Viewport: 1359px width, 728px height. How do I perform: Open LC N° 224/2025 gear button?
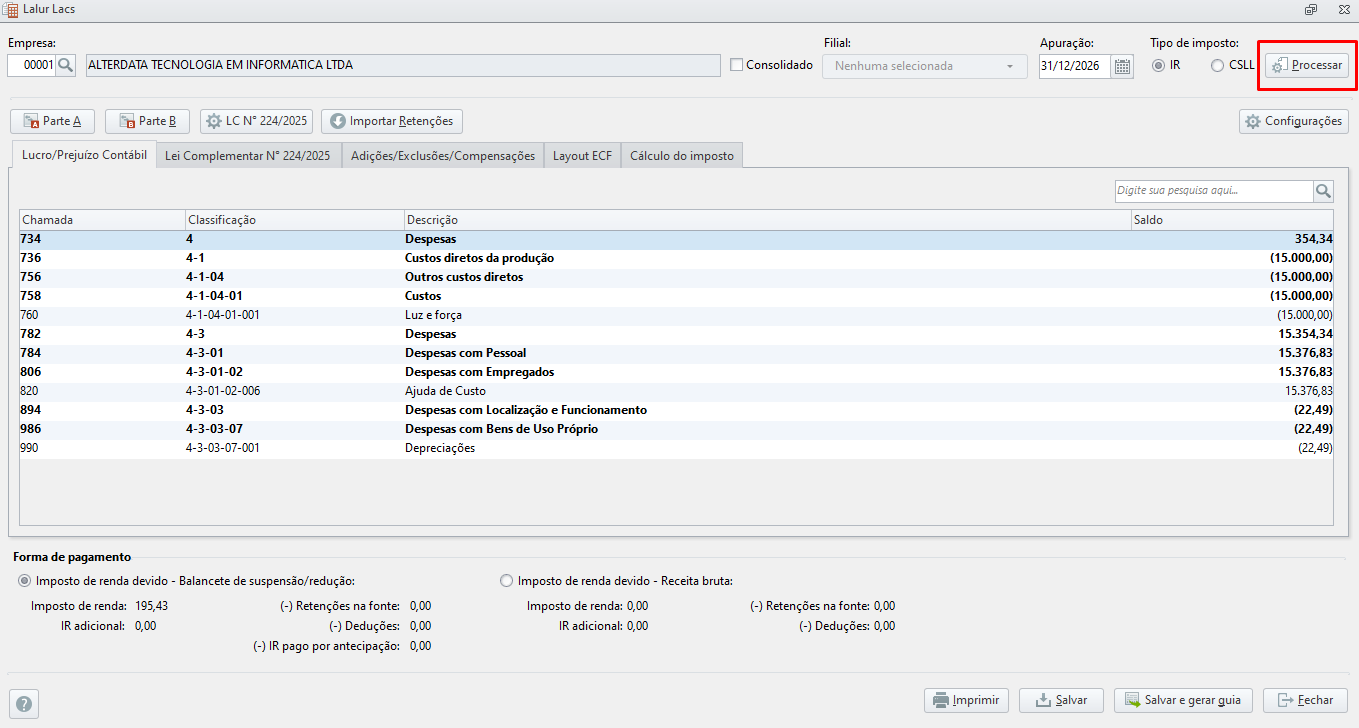pos(257,121)
